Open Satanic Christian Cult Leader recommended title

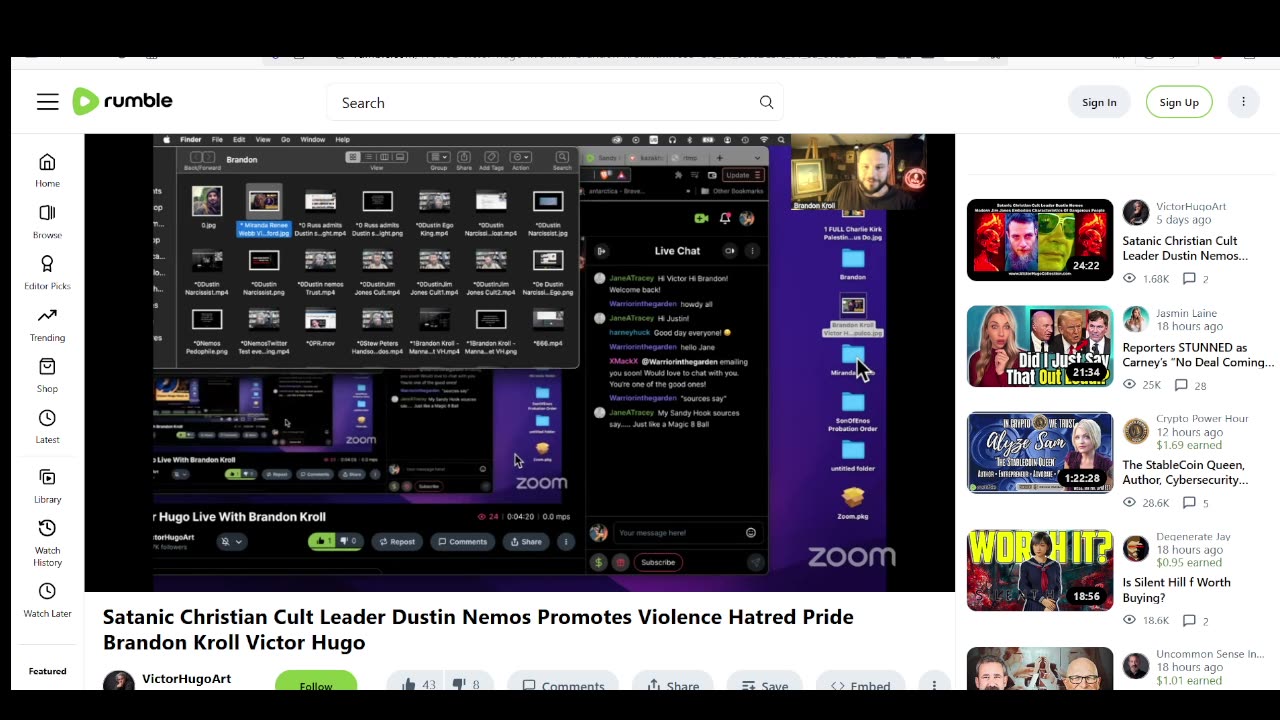(1185, 248)
